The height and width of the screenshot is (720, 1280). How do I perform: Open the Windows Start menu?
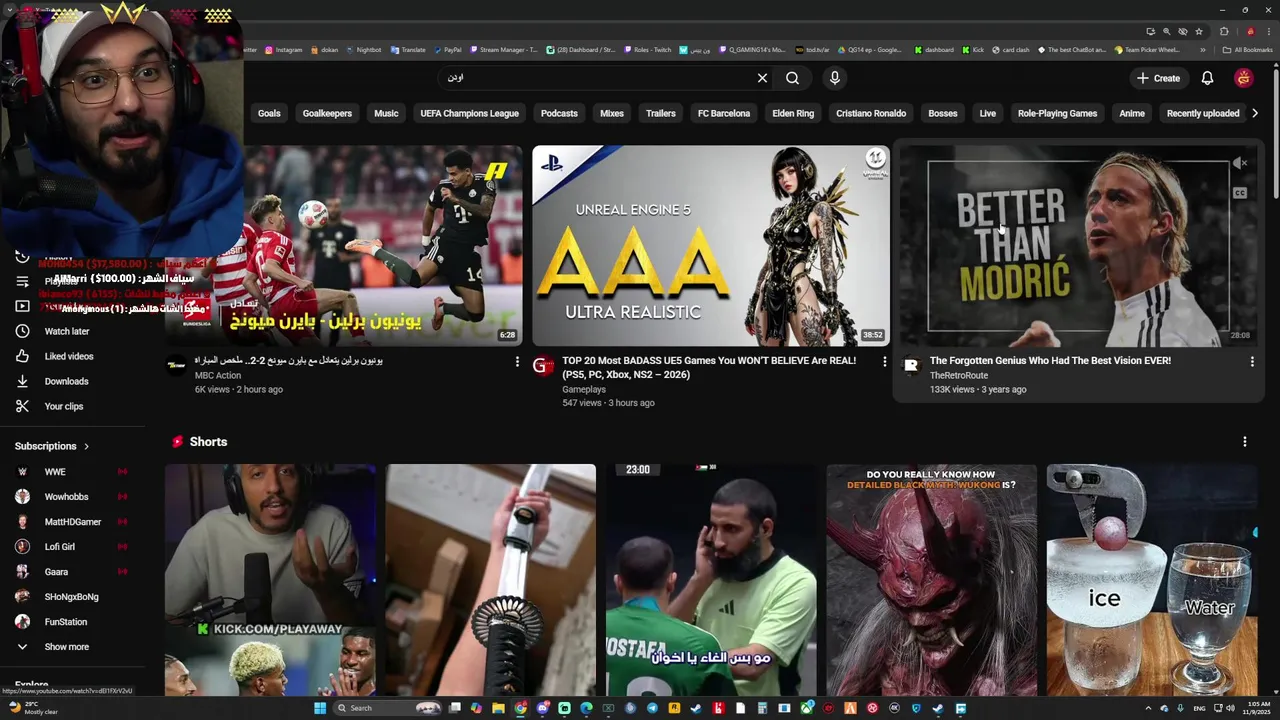[320, 708]
